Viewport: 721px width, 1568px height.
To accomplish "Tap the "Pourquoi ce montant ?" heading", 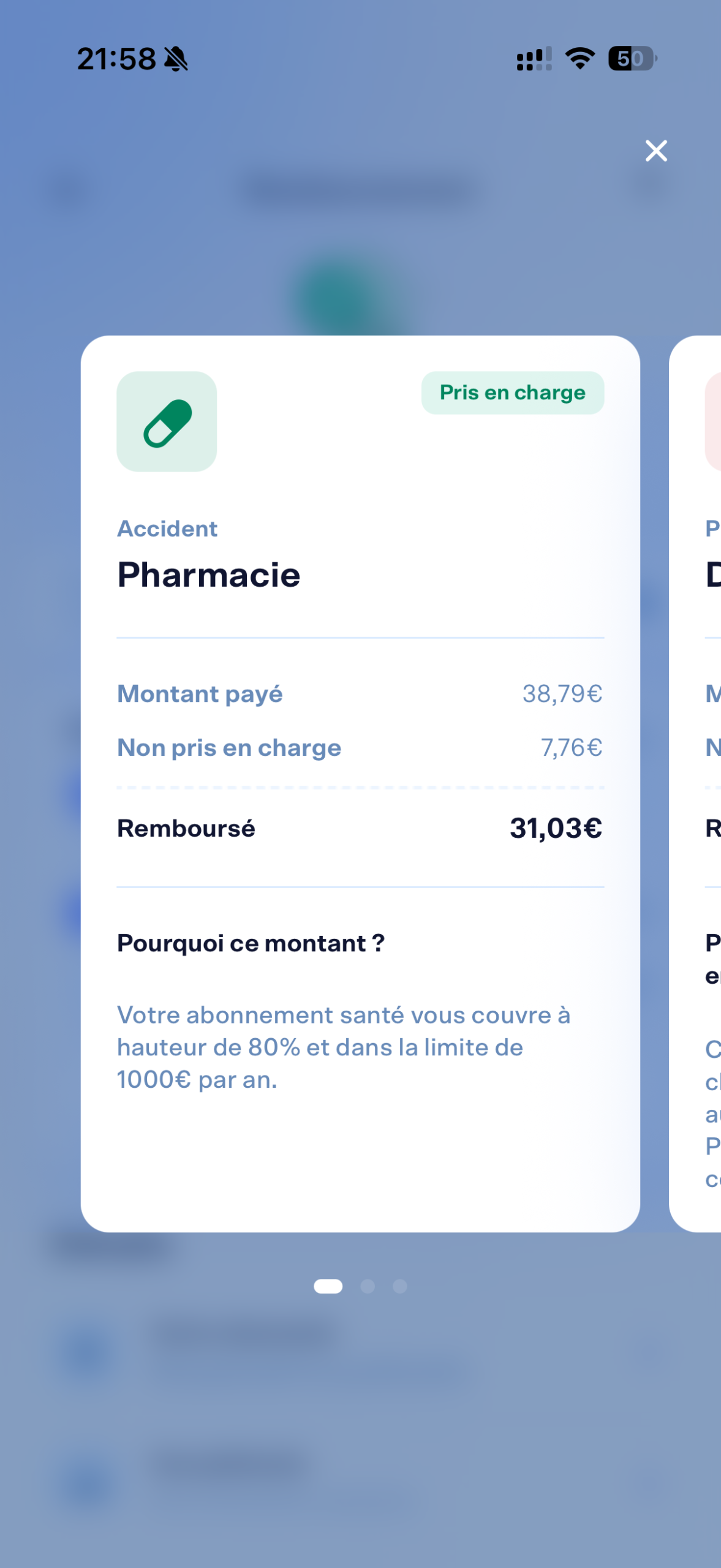I will point(251,943).
